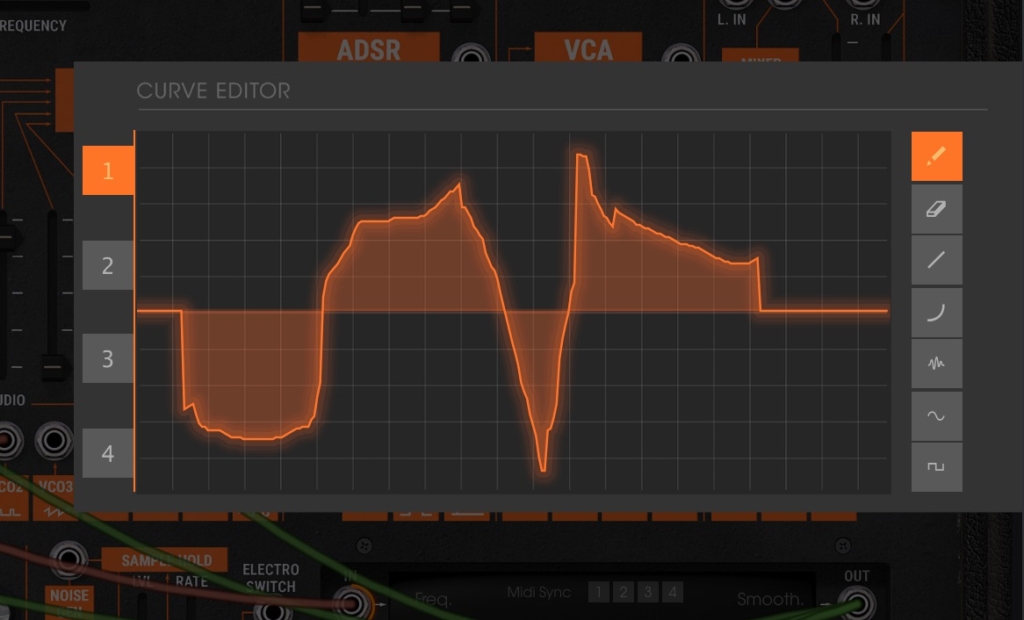The height and width of the screenshot is (620, 1024).
Task: Click the curve peak in the editor grid
Action: (x=581, y=155)
